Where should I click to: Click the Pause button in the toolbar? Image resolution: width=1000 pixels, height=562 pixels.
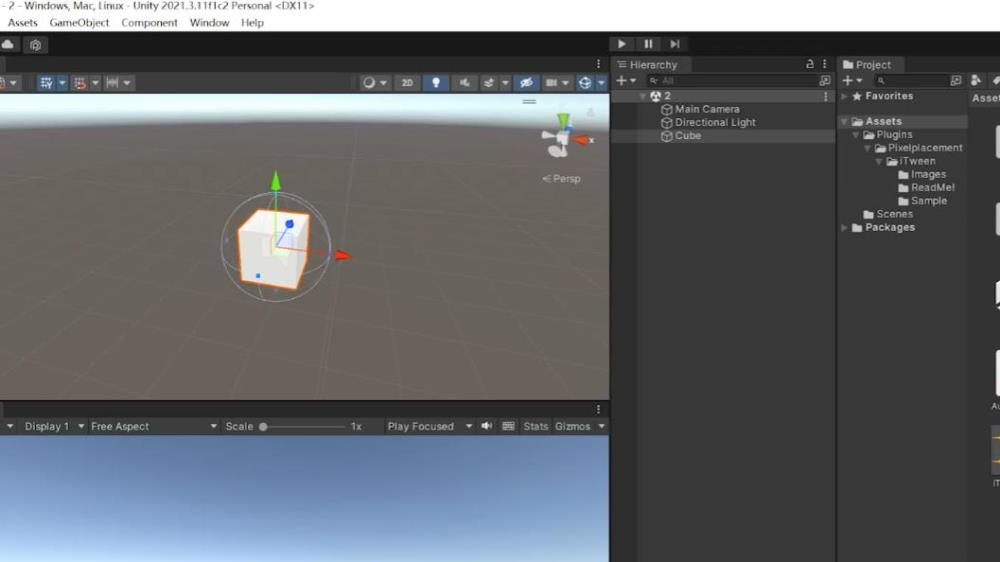[648, 44]
